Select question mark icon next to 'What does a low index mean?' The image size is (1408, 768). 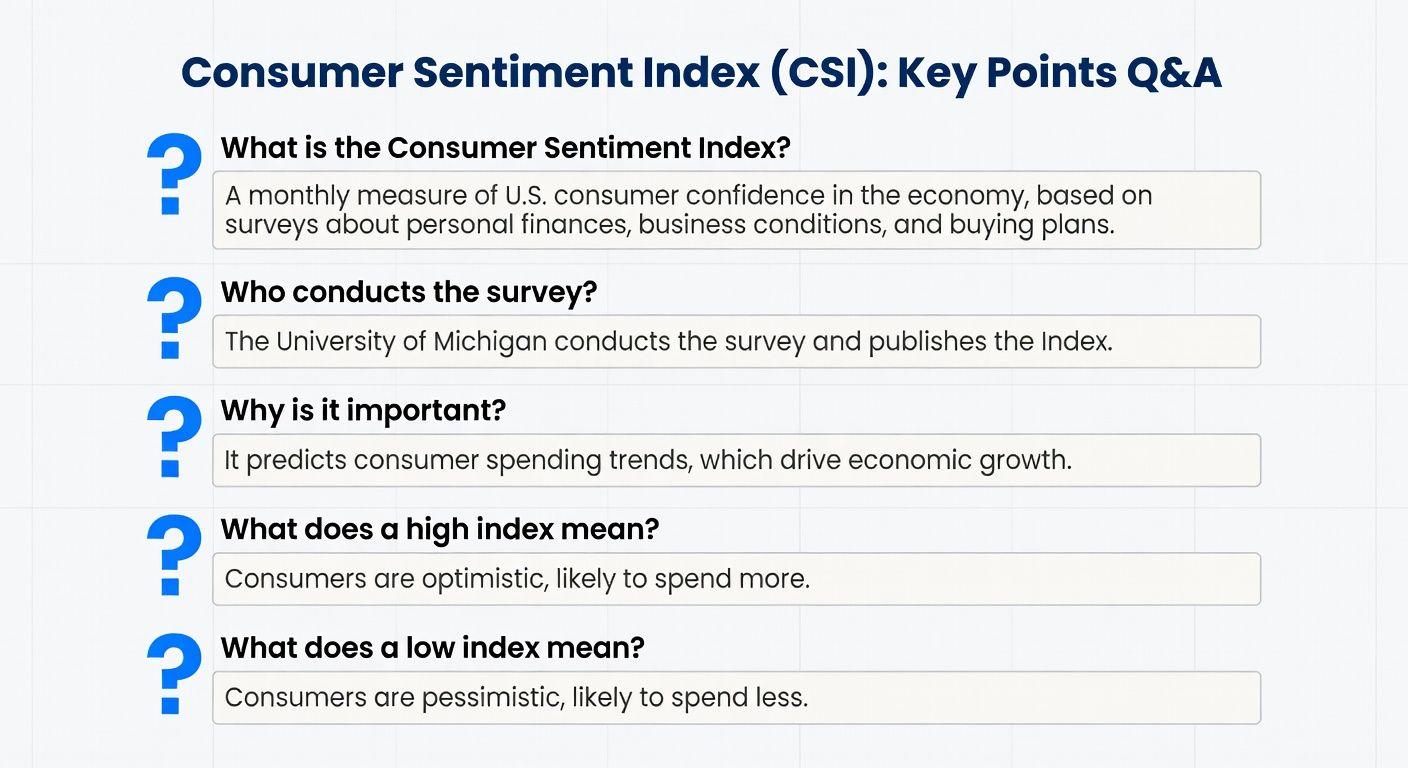174,675
